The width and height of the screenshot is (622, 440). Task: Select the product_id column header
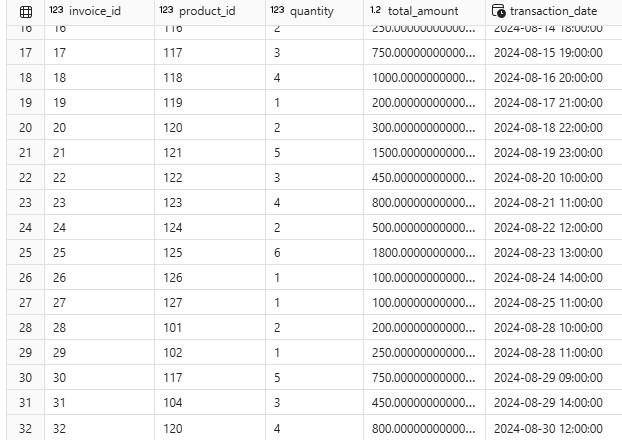pyautogui.click(x=210, y=12)
